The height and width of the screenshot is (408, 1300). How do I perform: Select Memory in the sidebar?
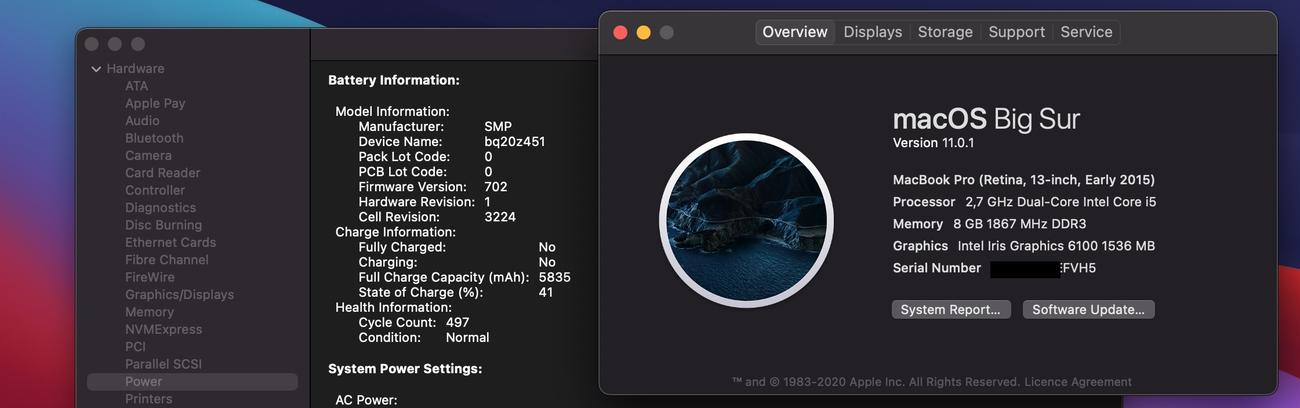point(149,312)
